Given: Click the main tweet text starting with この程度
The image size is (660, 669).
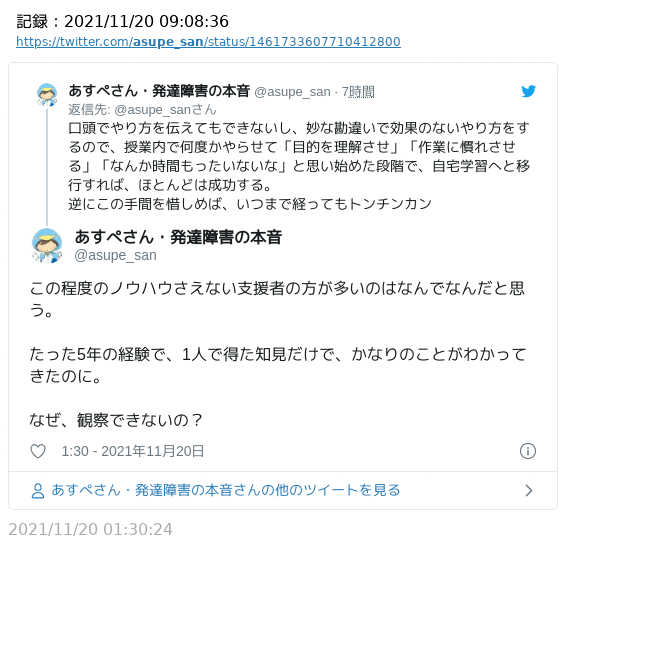Looking at the screenshot, I should tap(277, 354).
